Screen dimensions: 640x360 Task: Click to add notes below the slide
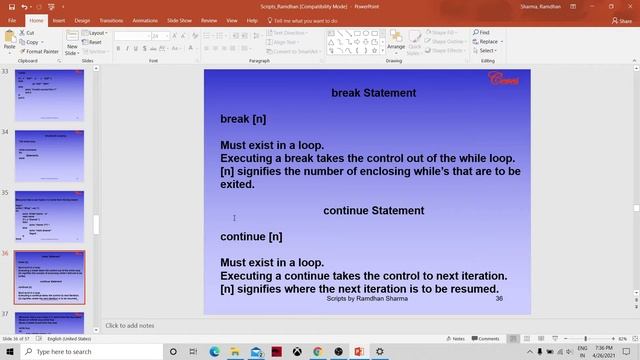tap(130, 326)
